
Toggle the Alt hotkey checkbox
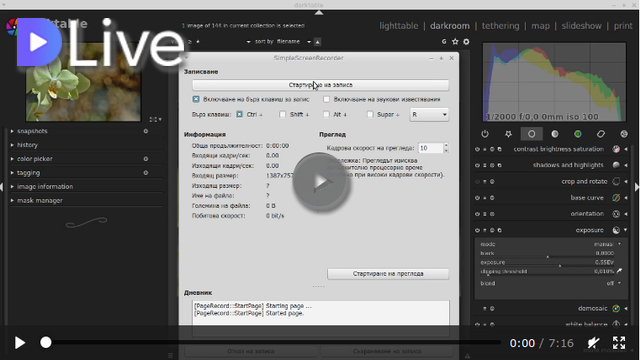tap(326, 114)
